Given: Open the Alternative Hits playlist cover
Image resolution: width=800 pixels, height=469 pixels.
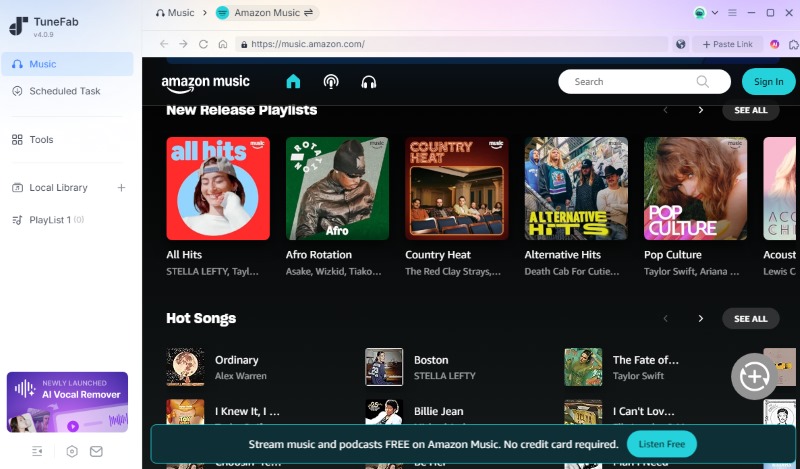Looking at the screenshot, I should tap(576, 188).
